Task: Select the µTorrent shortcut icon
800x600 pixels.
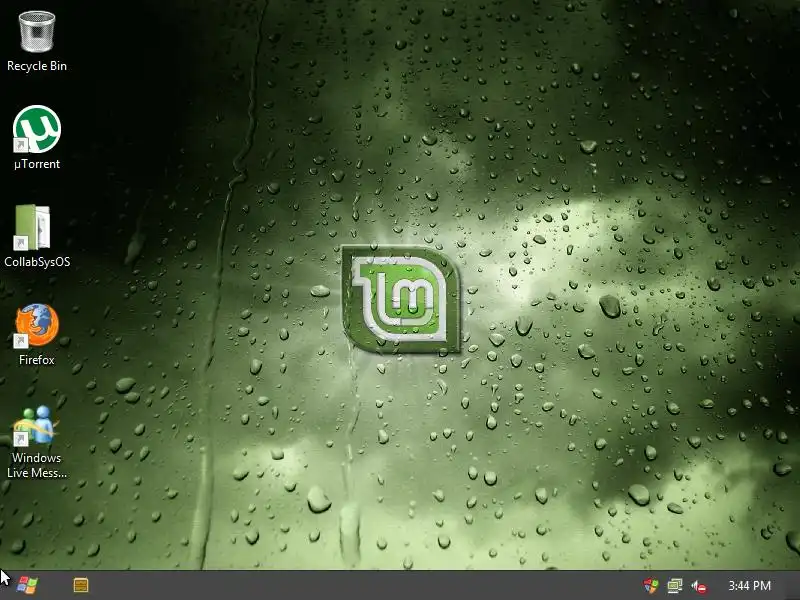Action: [x=37, y=129]
